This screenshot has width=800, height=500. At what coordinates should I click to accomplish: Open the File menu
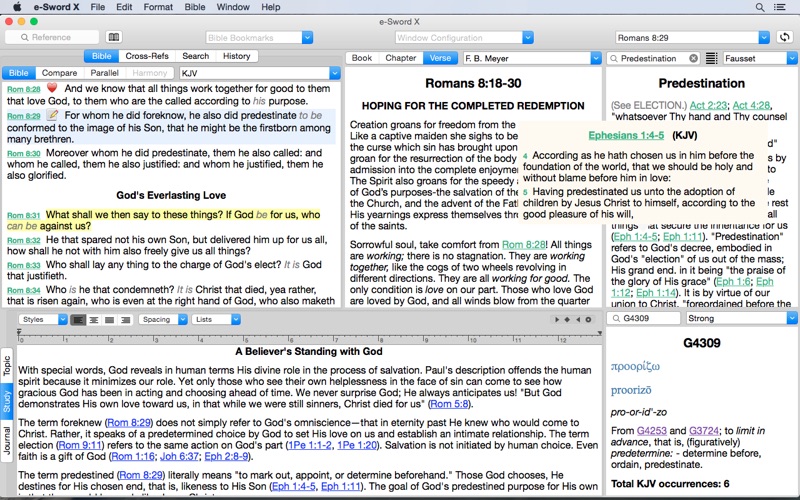(x=97, y=7)
